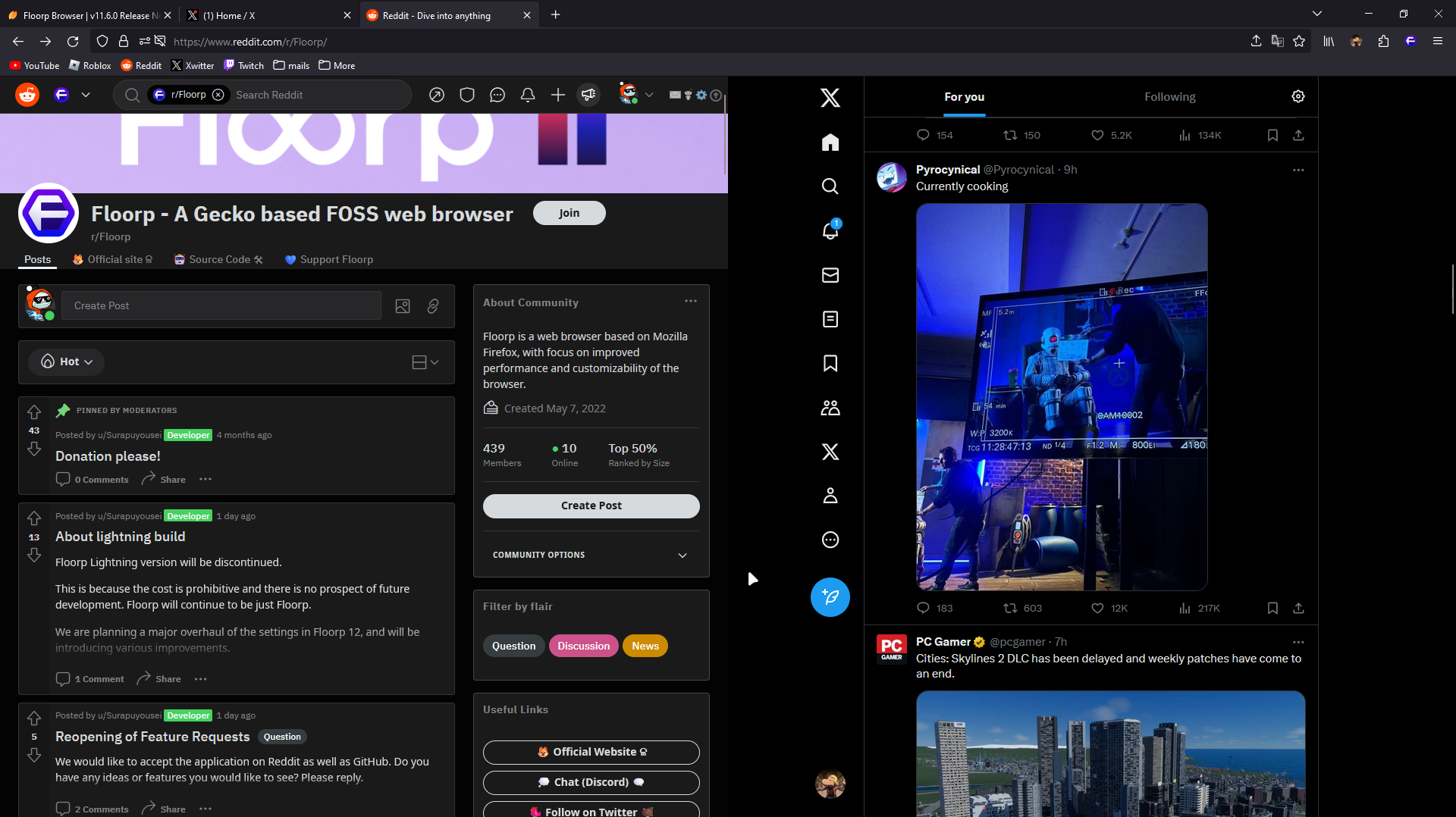The height and width of the screenshot is (817, 1456).
Task: Switch to the (1) Home / X browser tab
Action: pyautogui.click(x=268, y=15)
